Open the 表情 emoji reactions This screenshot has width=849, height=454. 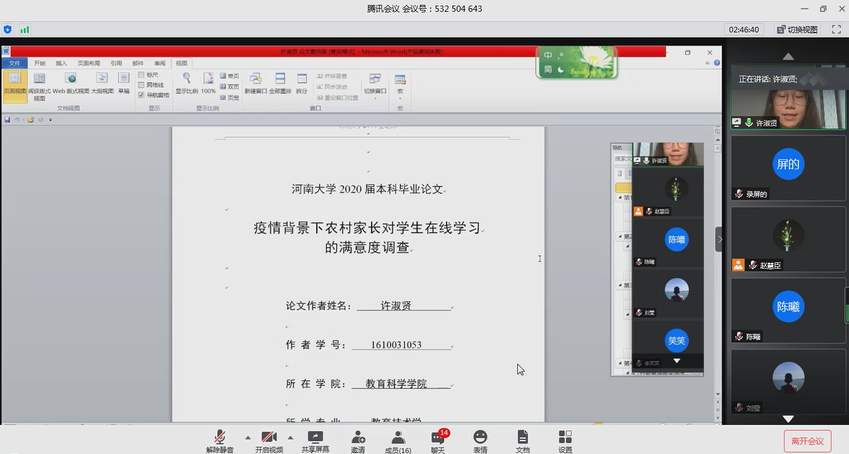coord(480,442)
